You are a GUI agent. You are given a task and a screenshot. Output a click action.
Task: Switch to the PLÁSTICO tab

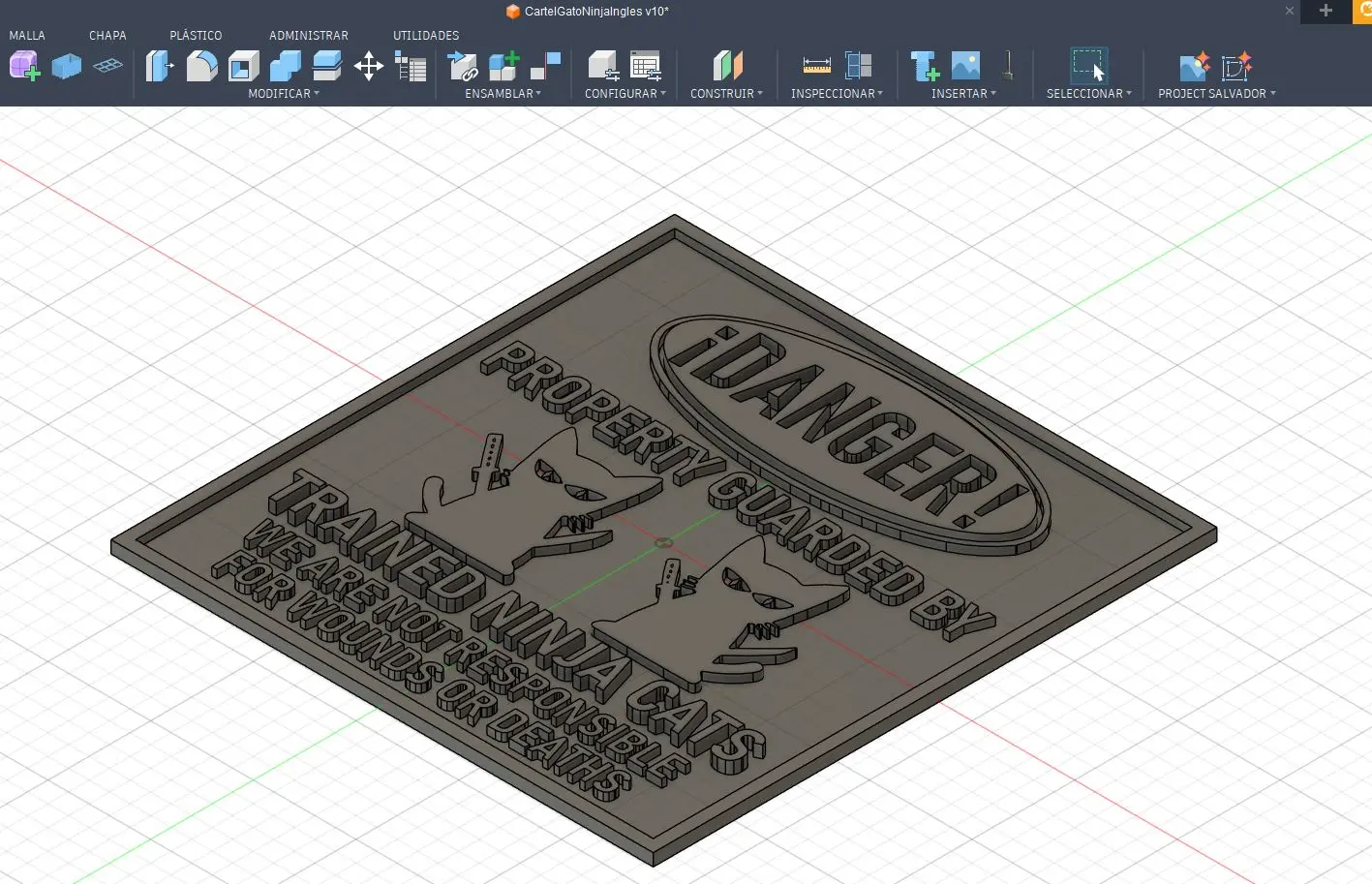tap(196, 35)
